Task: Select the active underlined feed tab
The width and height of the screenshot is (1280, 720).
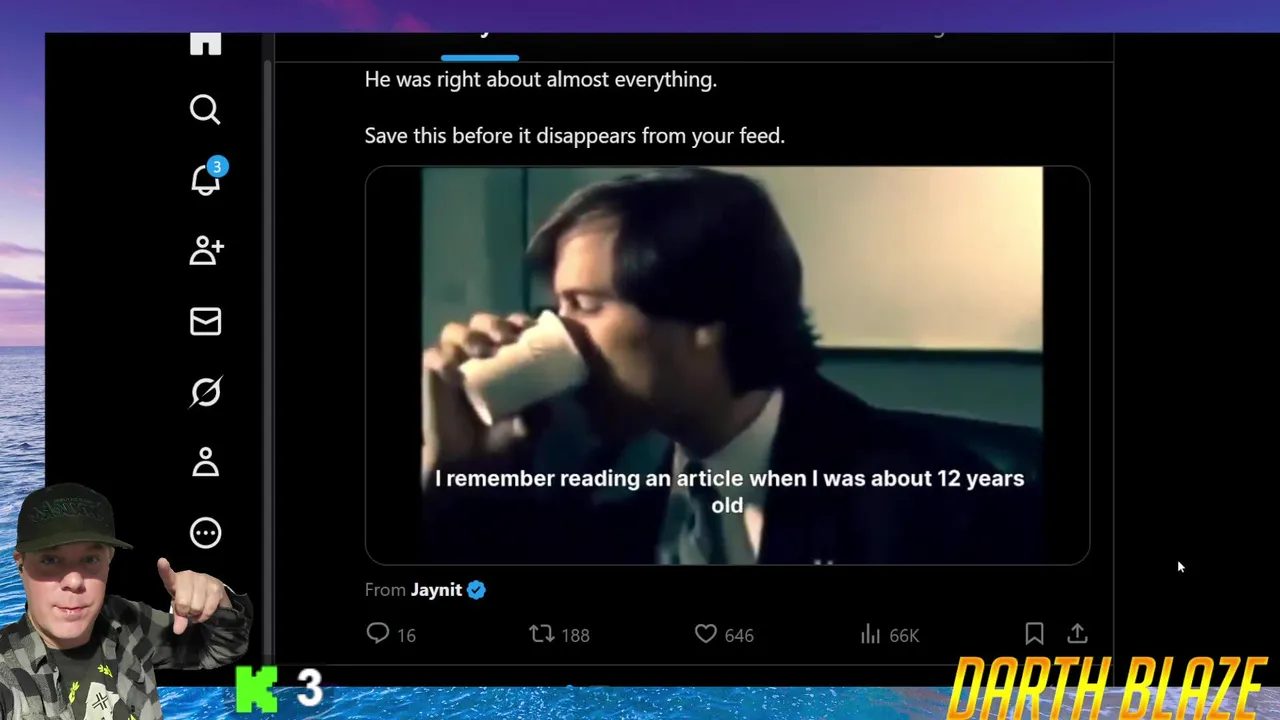Action: click(480, 45)
